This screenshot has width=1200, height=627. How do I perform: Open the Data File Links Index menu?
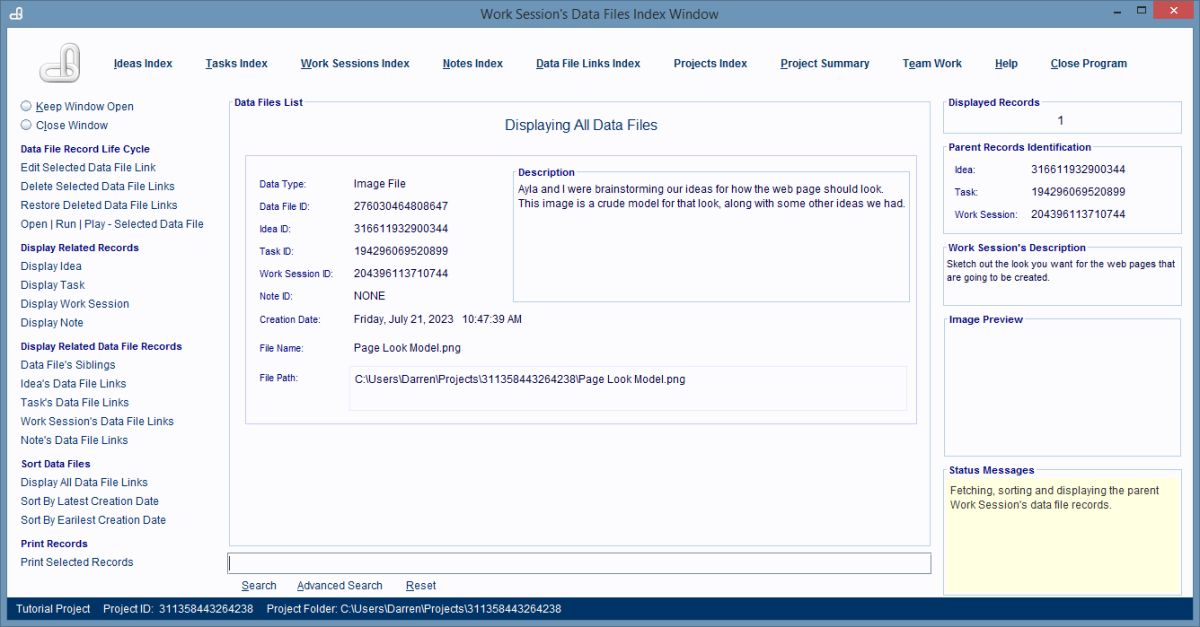point(588,63)
